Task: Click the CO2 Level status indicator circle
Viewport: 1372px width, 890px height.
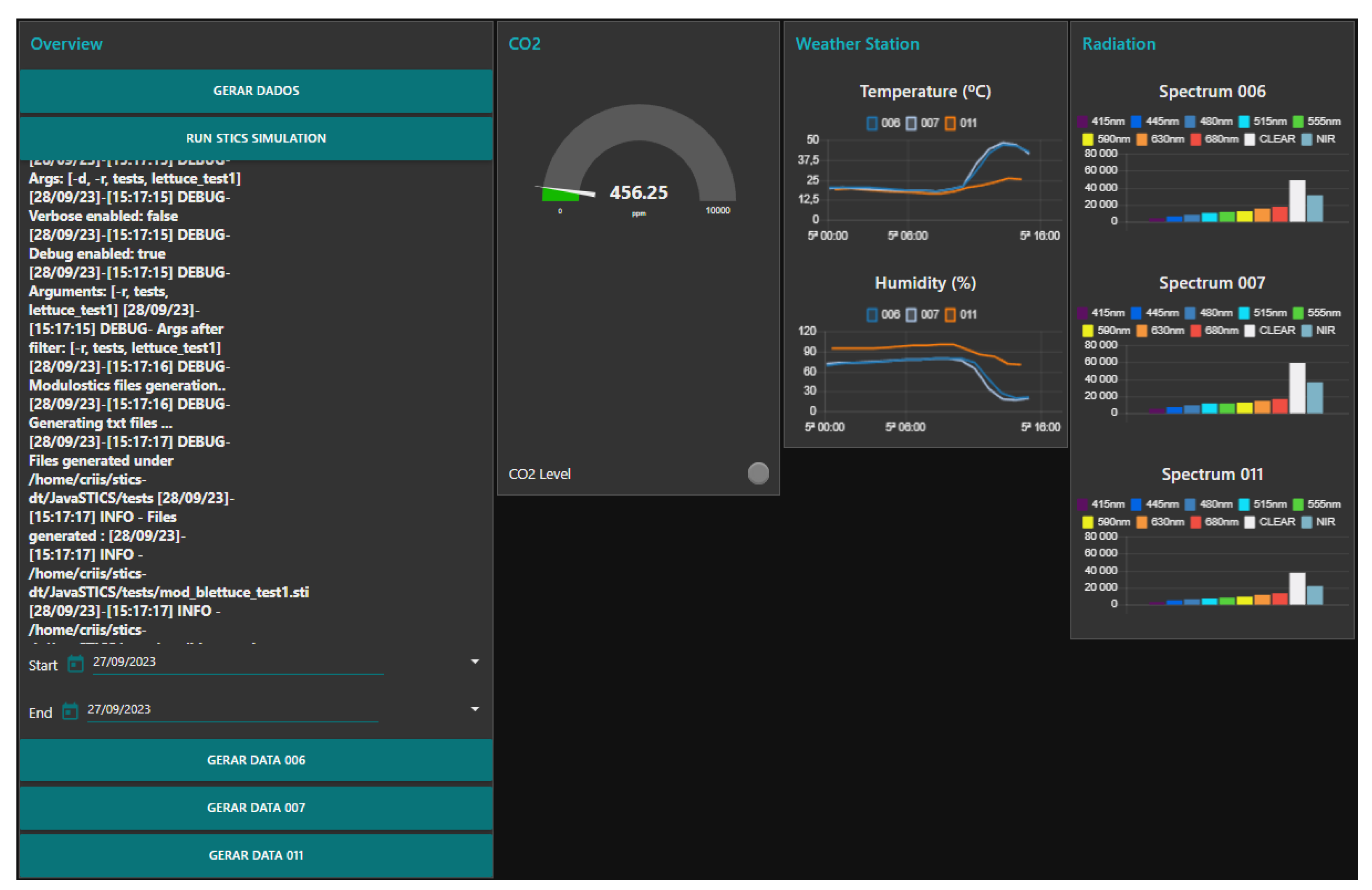Action: (x=758, y=473)
